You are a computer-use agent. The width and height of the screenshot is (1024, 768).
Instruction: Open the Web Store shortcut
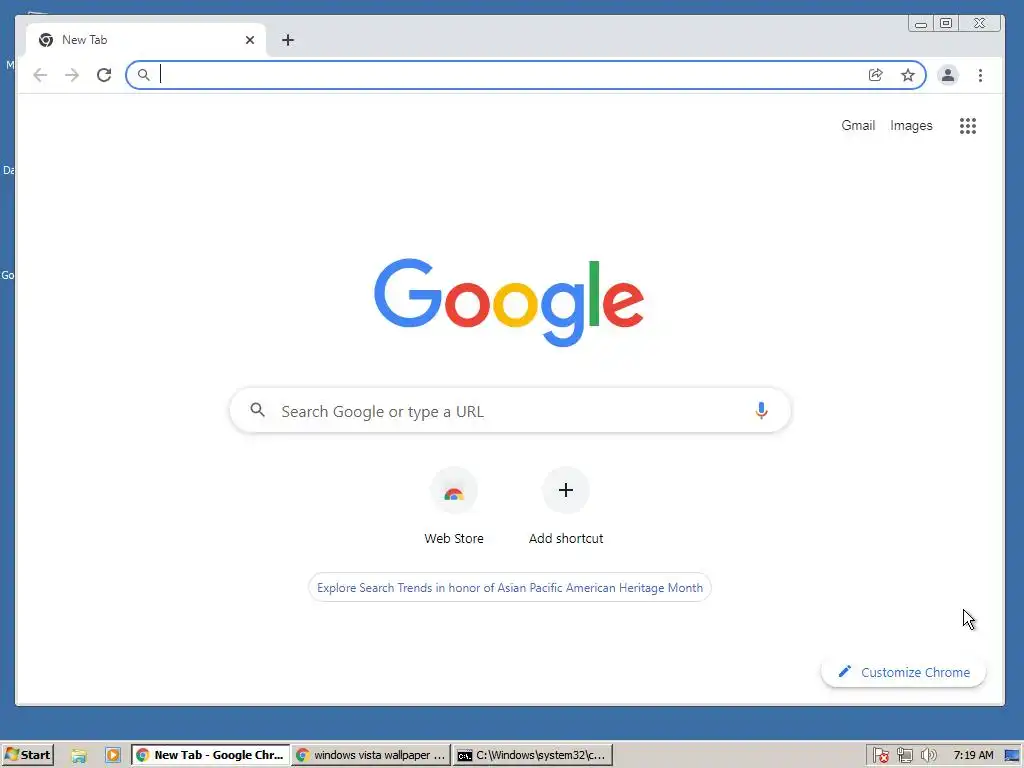[x=454, y=507]
